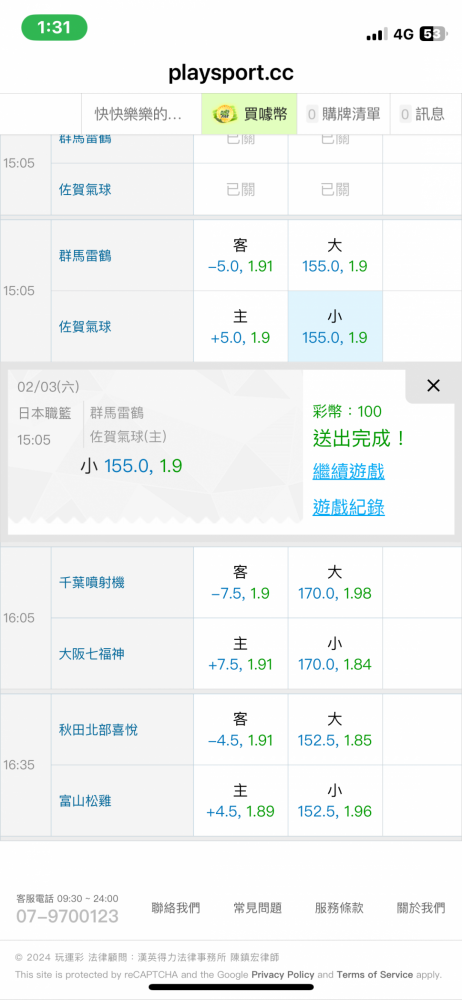Screen dimensions: 462x1000
Task: Select 千葉噴射機 away spread -7.5, 1.9
Action: tap(241, 582)
